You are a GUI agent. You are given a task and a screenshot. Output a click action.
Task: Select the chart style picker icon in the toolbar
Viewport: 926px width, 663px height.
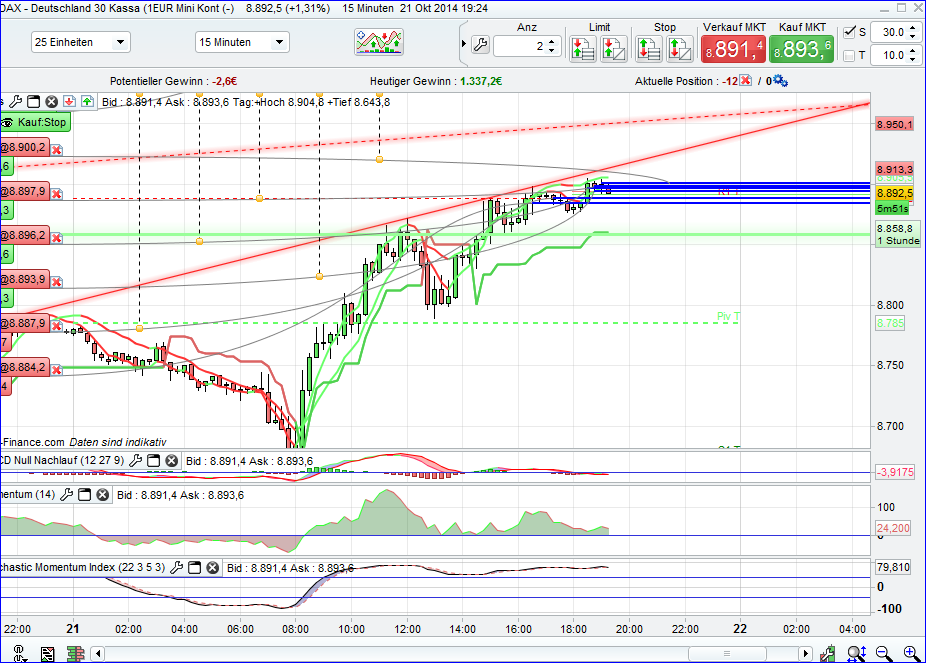pos(378,42)
